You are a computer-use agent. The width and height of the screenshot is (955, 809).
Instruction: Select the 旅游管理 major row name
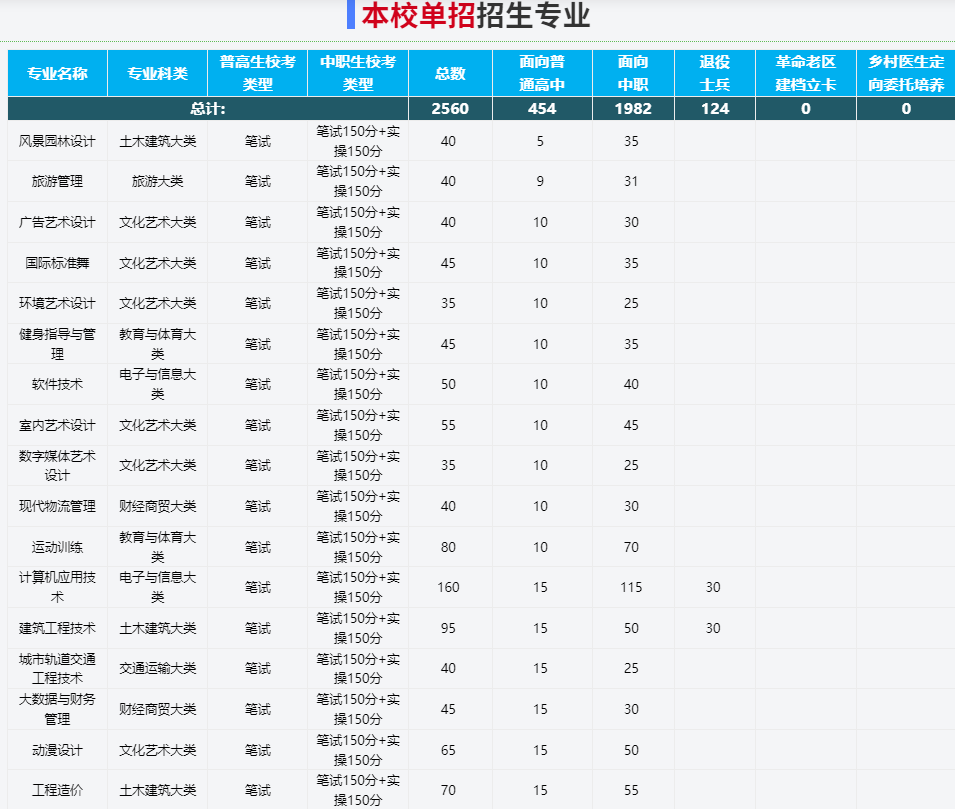coord(57,182)
